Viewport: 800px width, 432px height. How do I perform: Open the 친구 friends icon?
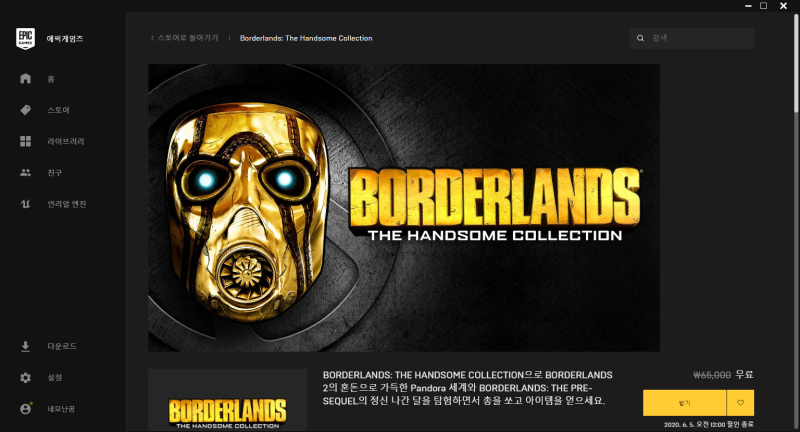coord(26,172)
